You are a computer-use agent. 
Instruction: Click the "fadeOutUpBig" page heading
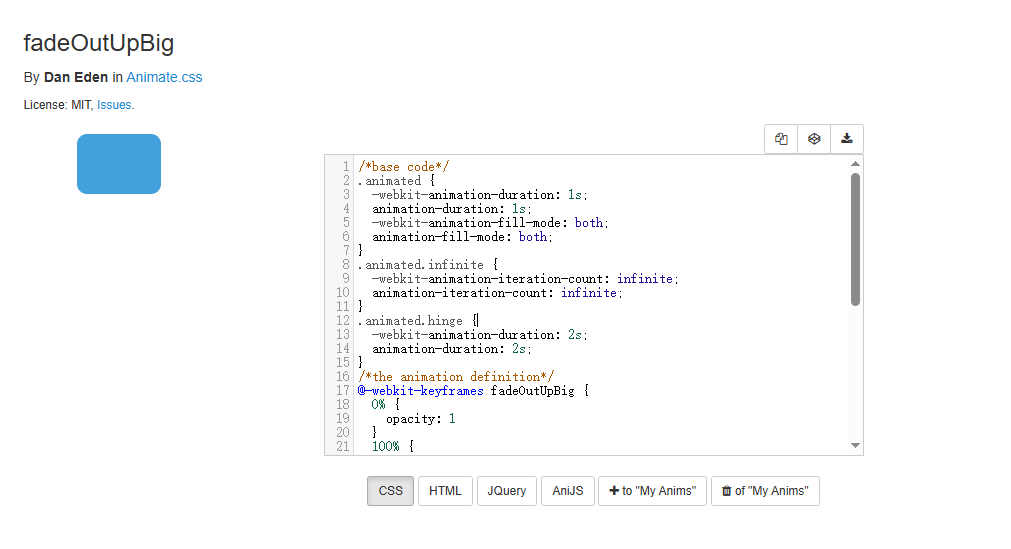click(99, 43)
